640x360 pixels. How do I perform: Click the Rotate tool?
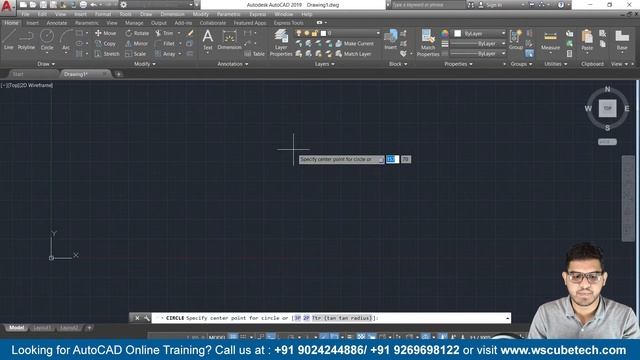click(137, 33)
